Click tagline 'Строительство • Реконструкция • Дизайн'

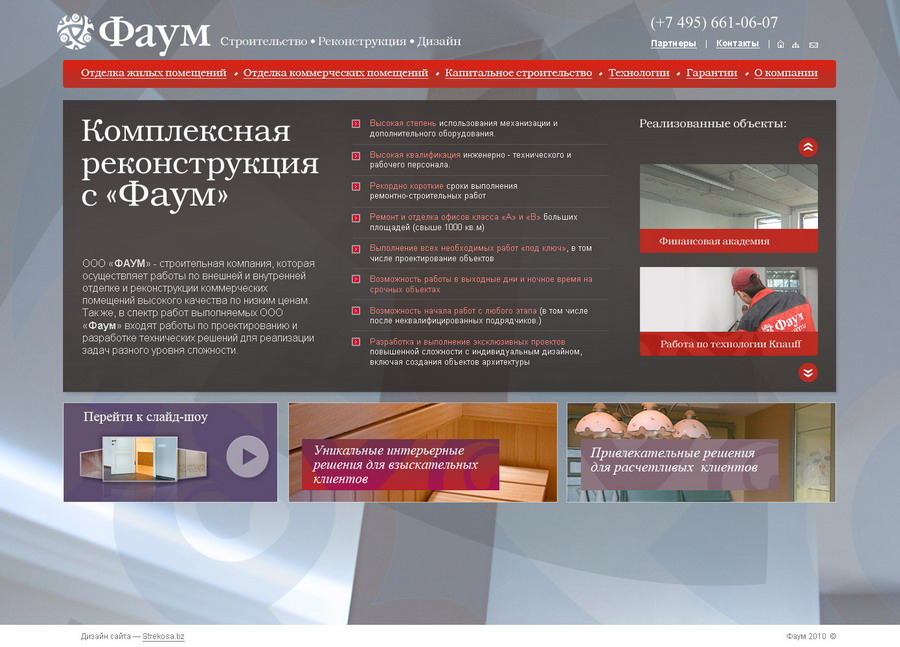tap(340, 41)
